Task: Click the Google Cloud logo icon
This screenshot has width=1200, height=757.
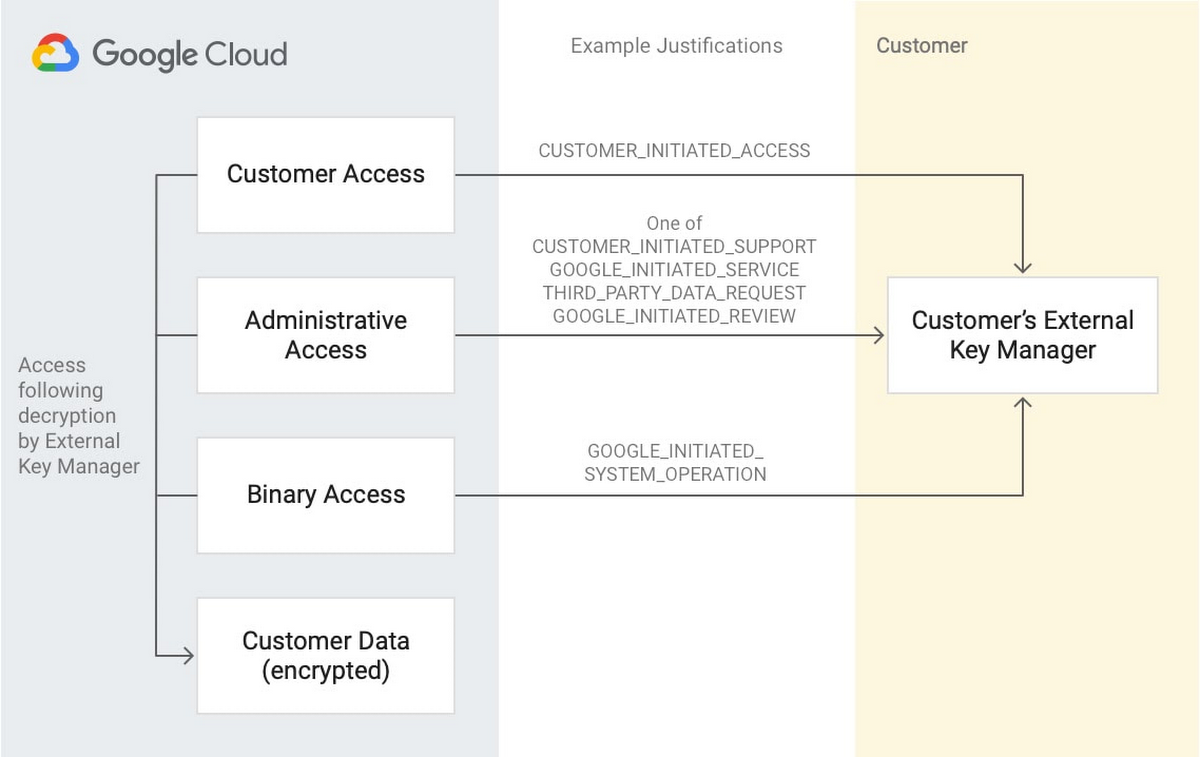Action: [x=56, y=53]
